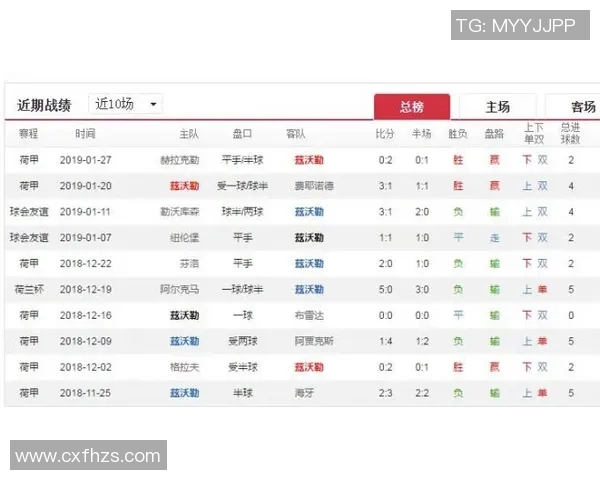This screenshot has height=480, width=600.
Task: Click the 2:0 score in the 芬洛 row
Action: click(x=385, y=263)
